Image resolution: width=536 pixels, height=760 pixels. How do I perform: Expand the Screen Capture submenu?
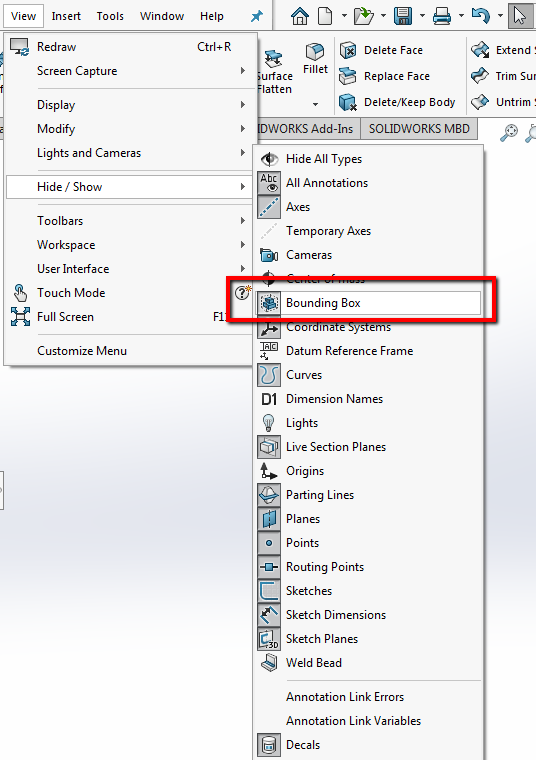pyautogui.click(x=129, y=71)
